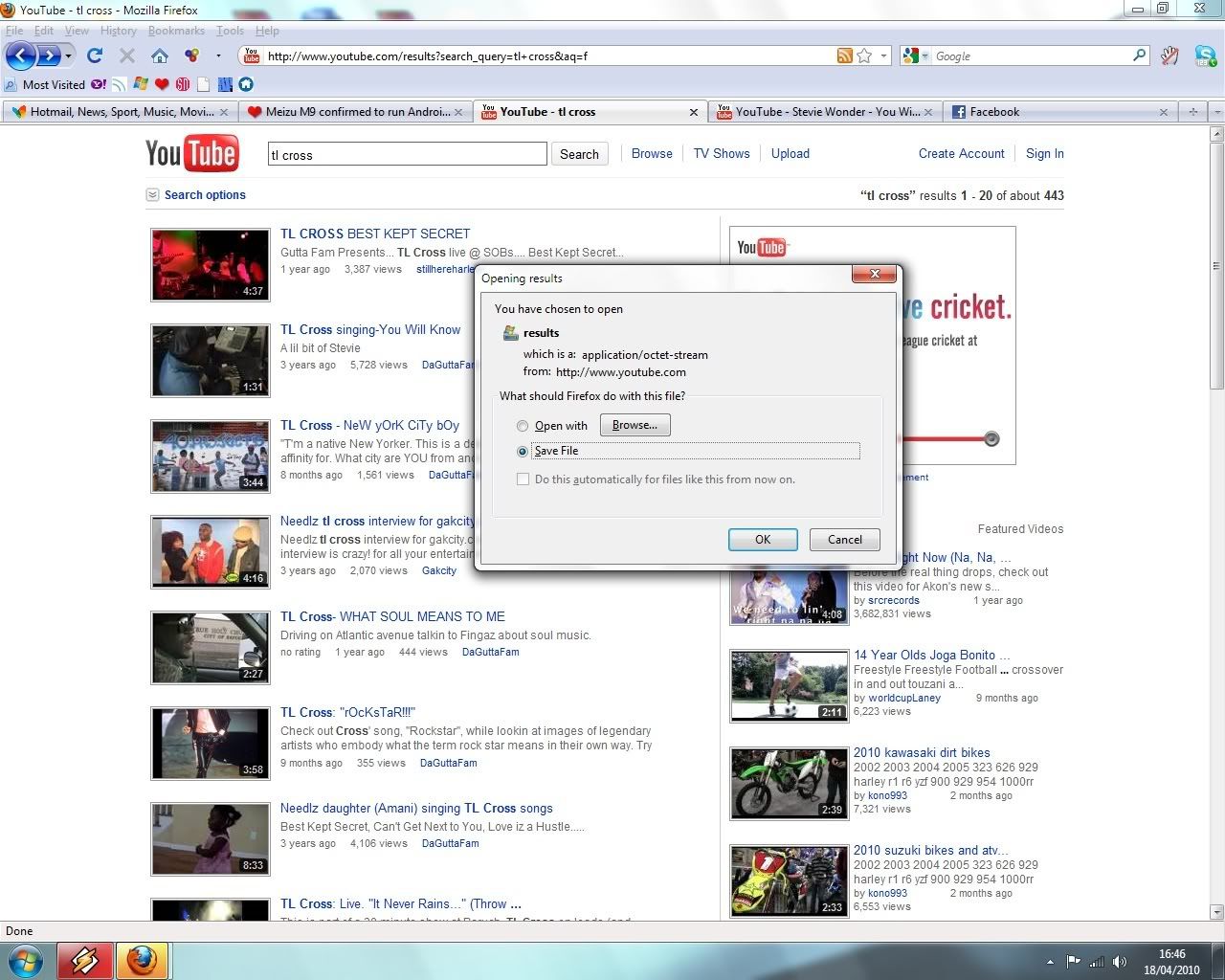
Task: Open the Windows flag bookmark icon
Action: coord(141,84)
